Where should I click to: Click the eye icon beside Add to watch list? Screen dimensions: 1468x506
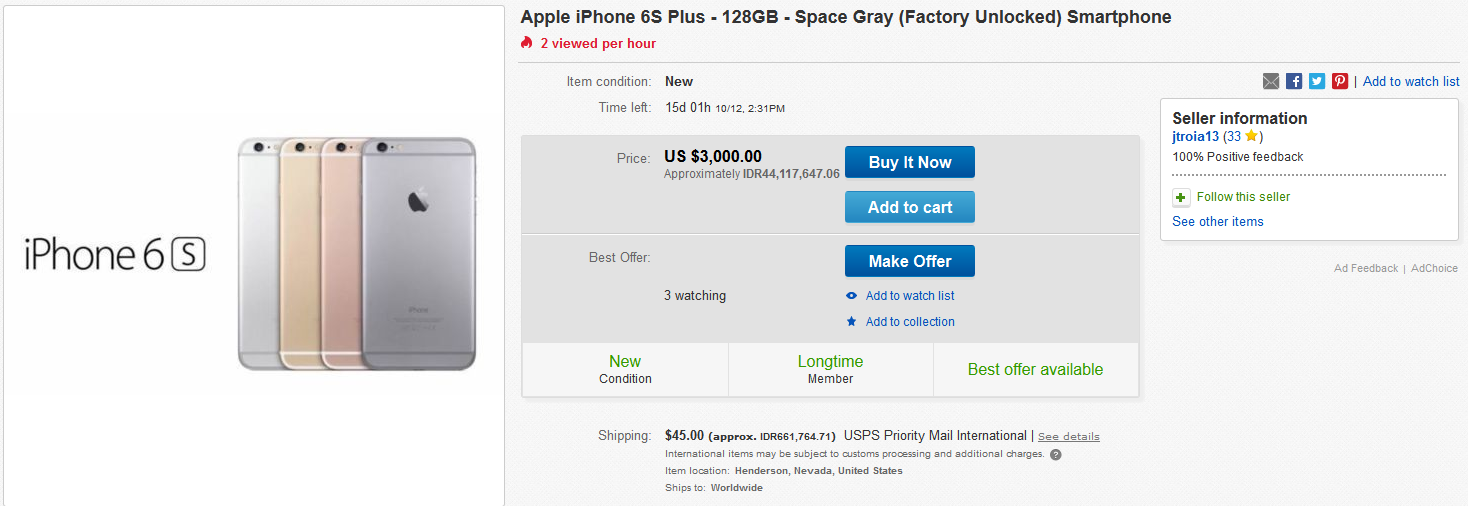852,296
